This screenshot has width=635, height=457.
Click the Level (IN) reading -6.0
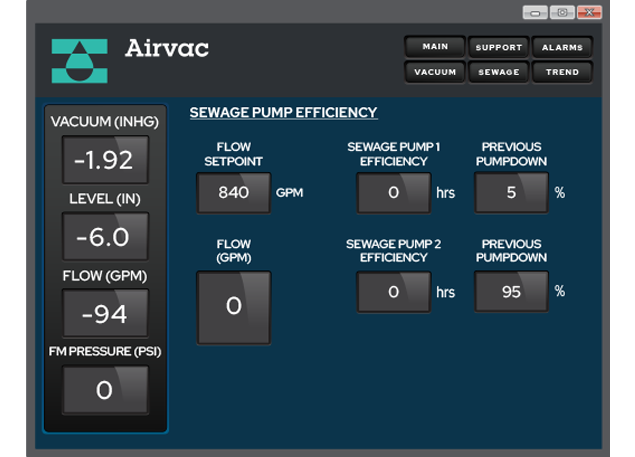[105, 237]
